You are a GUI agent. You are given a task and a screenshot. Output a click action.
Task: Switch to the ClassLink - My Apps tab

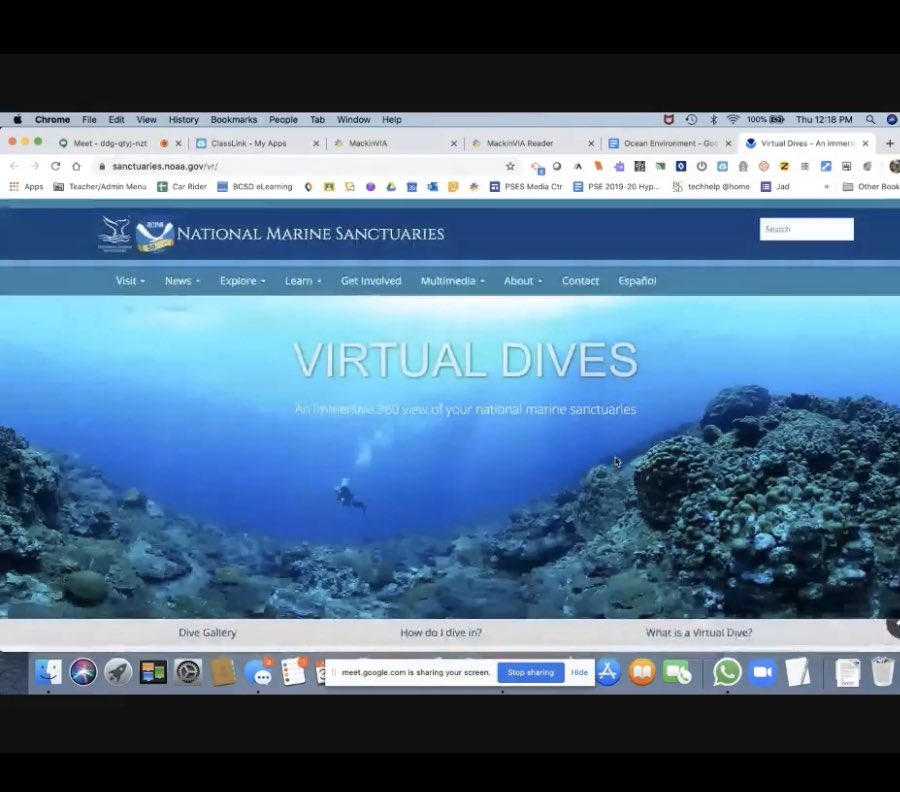coord(249,143)
